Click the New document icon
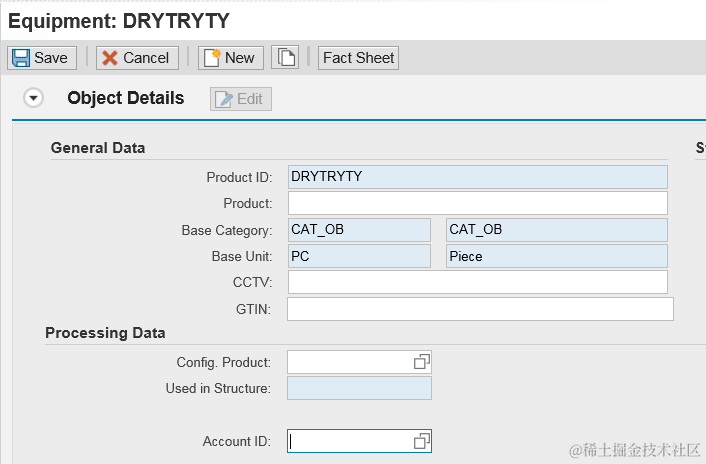Viewport: 706px width, 464px height. (x=211, y=58)
